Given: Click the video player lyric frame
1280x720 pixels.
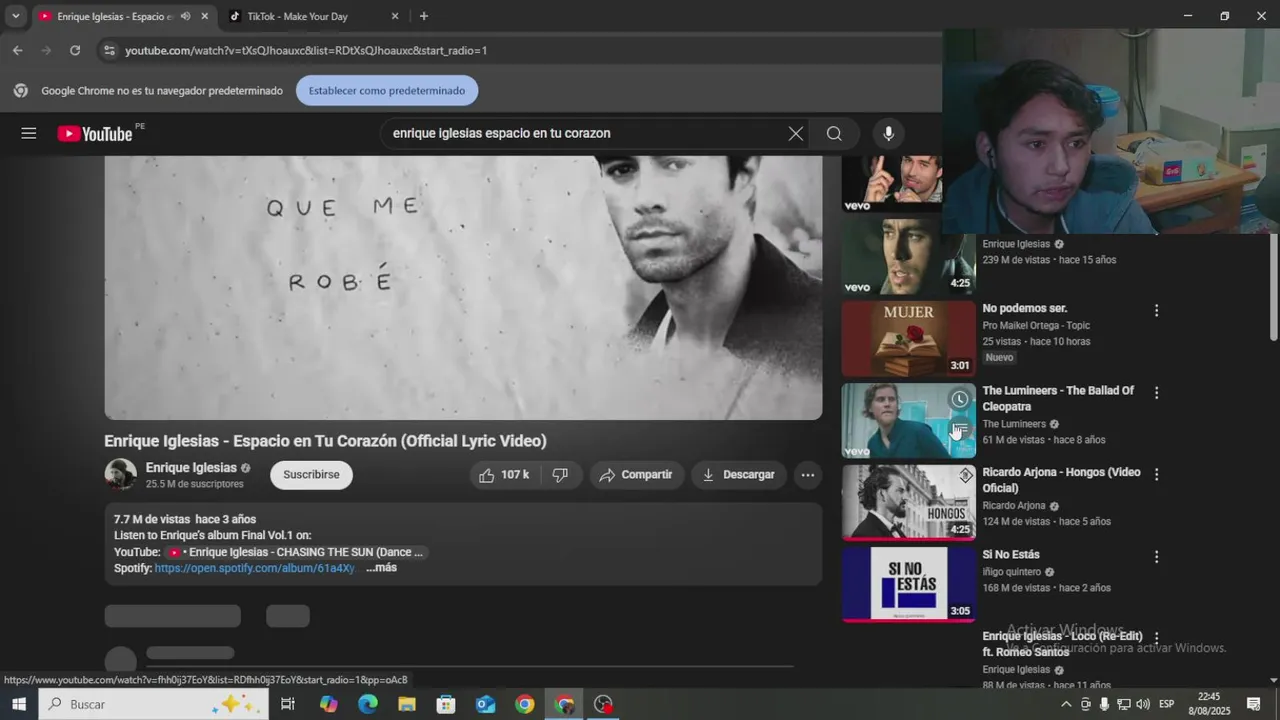Looking at the screenshot, I should pos(463,287).
